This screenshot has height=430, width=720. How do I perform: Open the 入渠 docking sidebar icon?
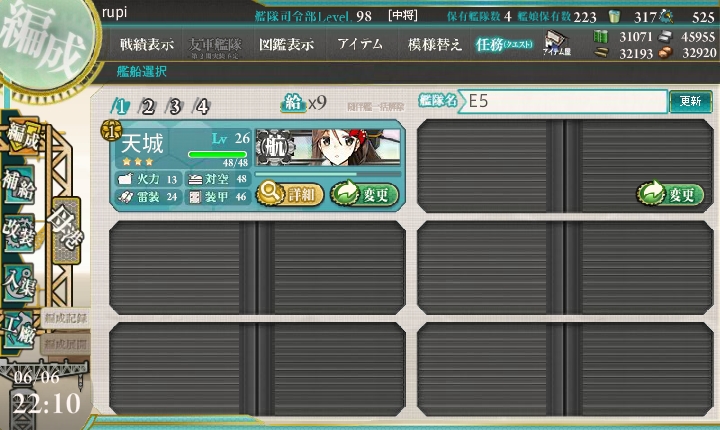[19, 283]
